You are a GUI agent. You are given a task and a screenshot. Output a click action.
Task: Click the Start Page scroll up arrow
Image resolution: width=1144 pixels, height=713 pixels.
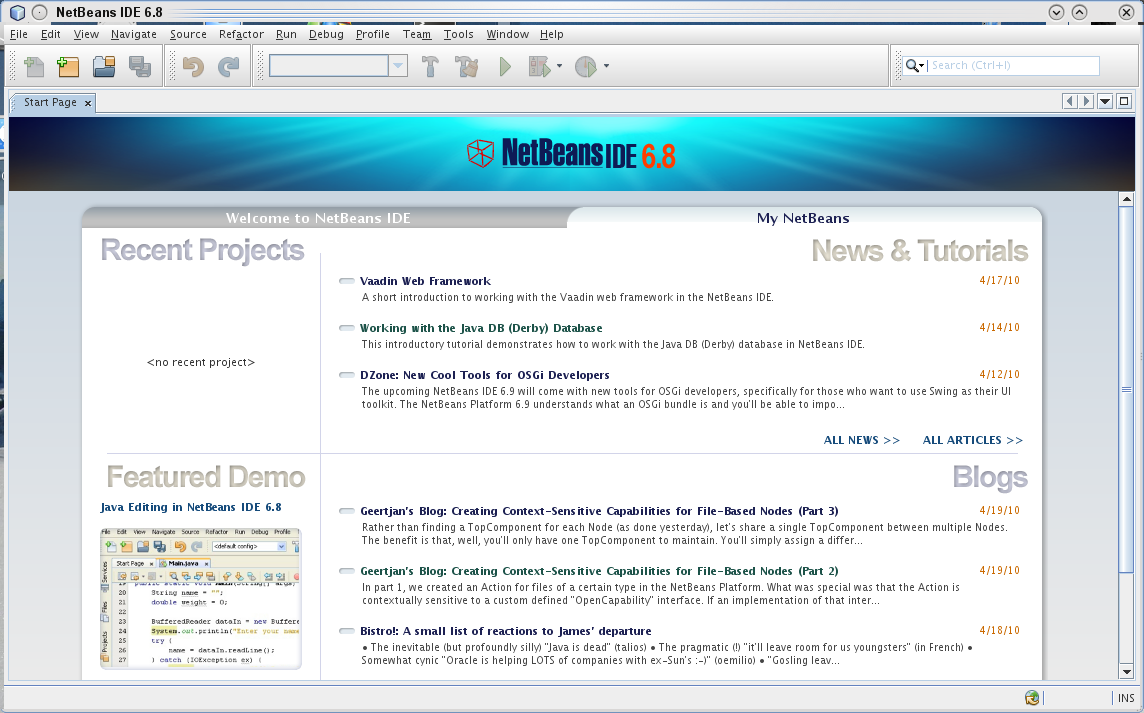pyautogui.click(x=1126, y=199)
